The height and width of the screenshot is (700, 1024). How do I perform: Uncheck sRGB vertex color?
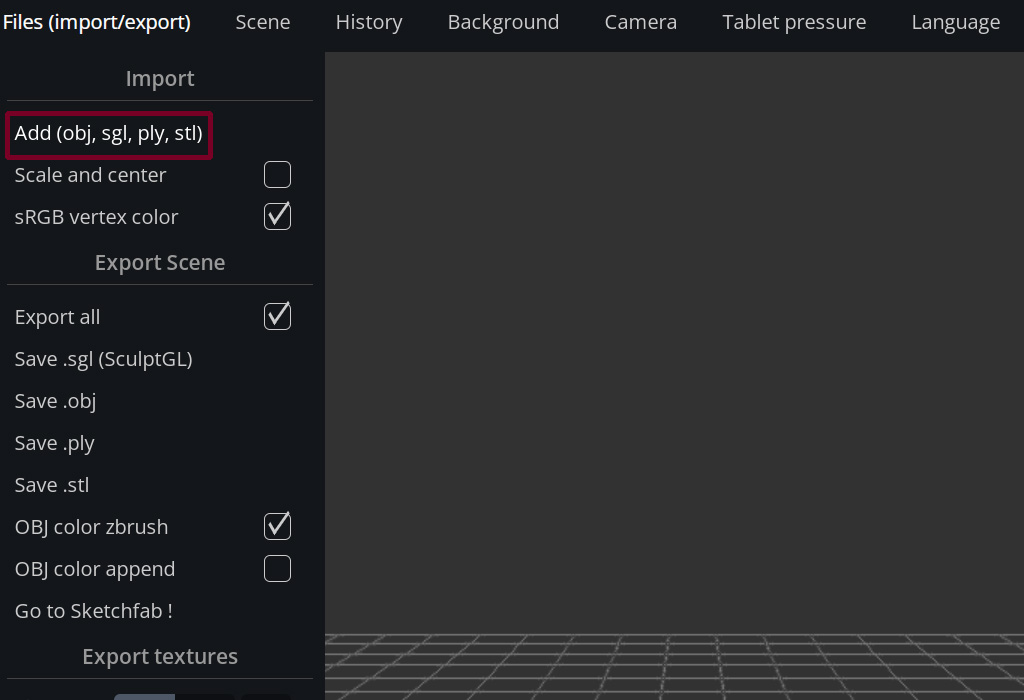point(277,217)
